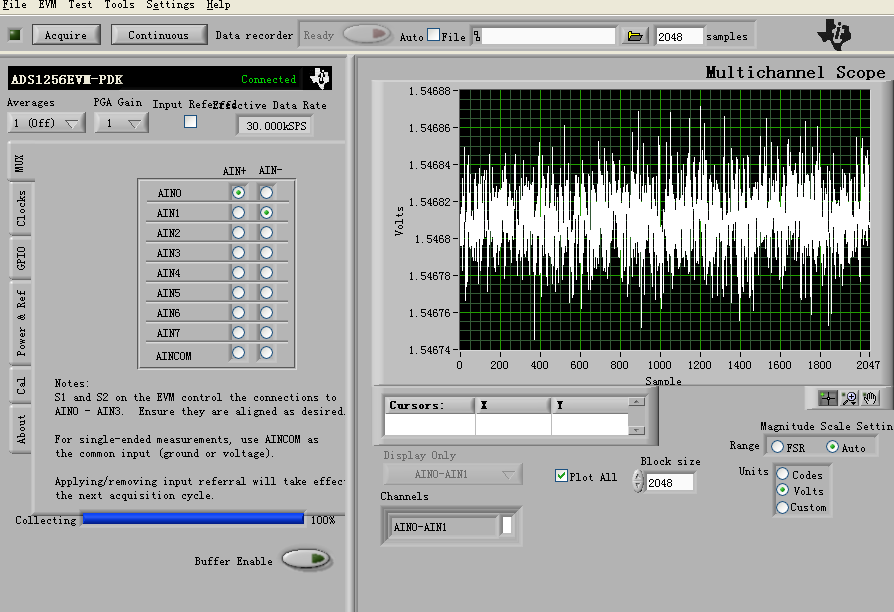Click the Continuous button
The width and height of the screenshot is (894, 612).
[x=158, y=35]
